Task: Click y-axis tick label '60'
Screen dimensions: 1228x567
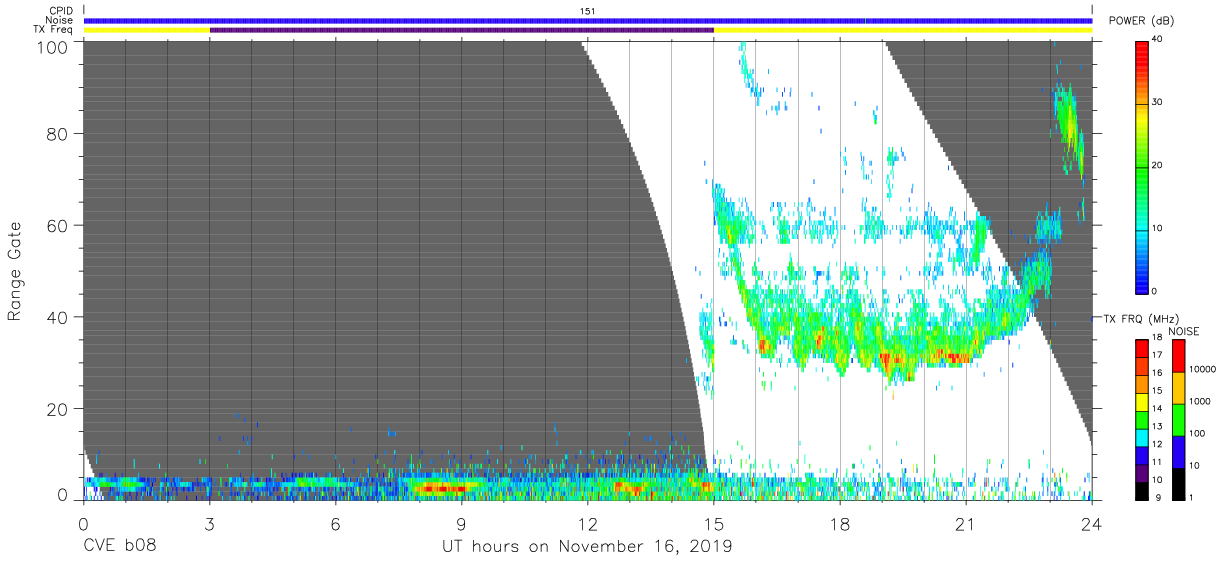Action: pyautogui.click(x=58, y=225)
